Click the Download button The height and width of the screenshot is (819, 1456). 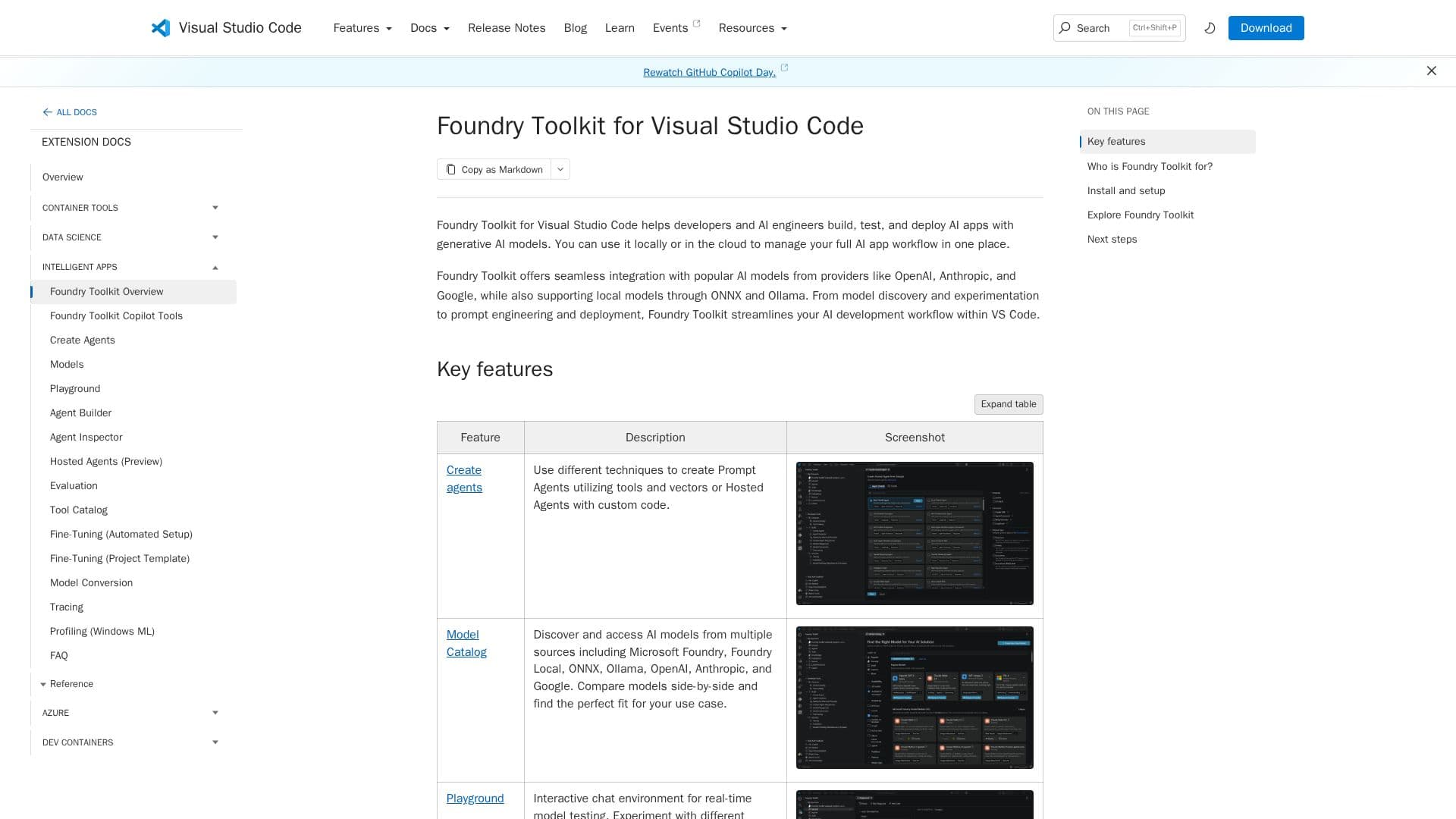1266,28
